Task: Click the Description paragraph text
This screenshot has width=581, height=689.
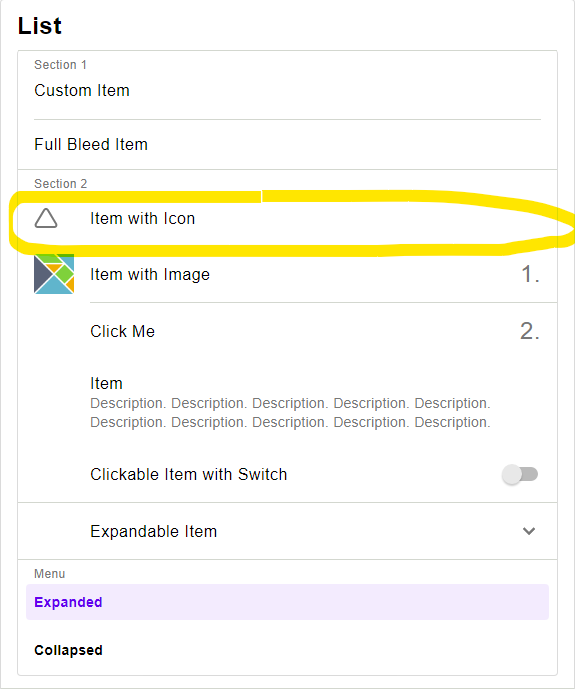Action: pyautogui.click(x=290, y=413)
